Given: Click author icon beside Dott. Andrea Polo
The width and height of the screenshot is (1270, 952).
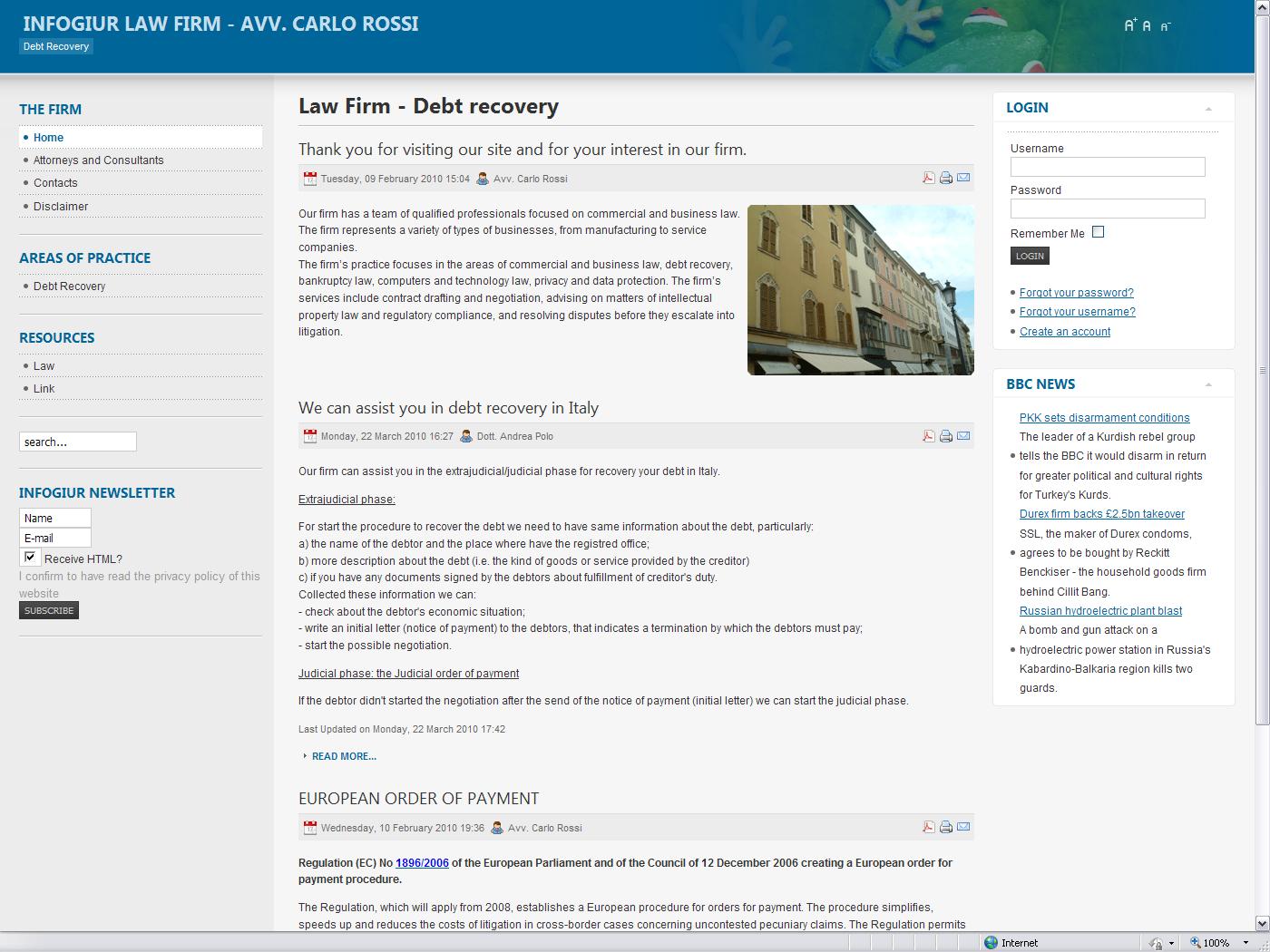Looking at the screenshot, I should pyautogui.click(x=466, y=436).
